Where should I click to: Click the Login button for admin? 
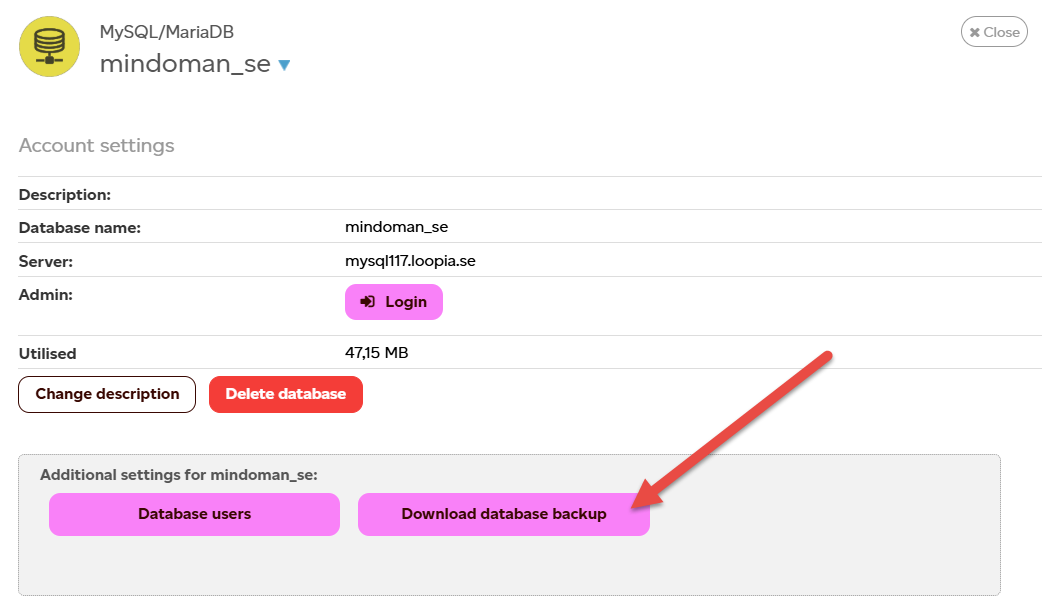click(x=394, y=302)
